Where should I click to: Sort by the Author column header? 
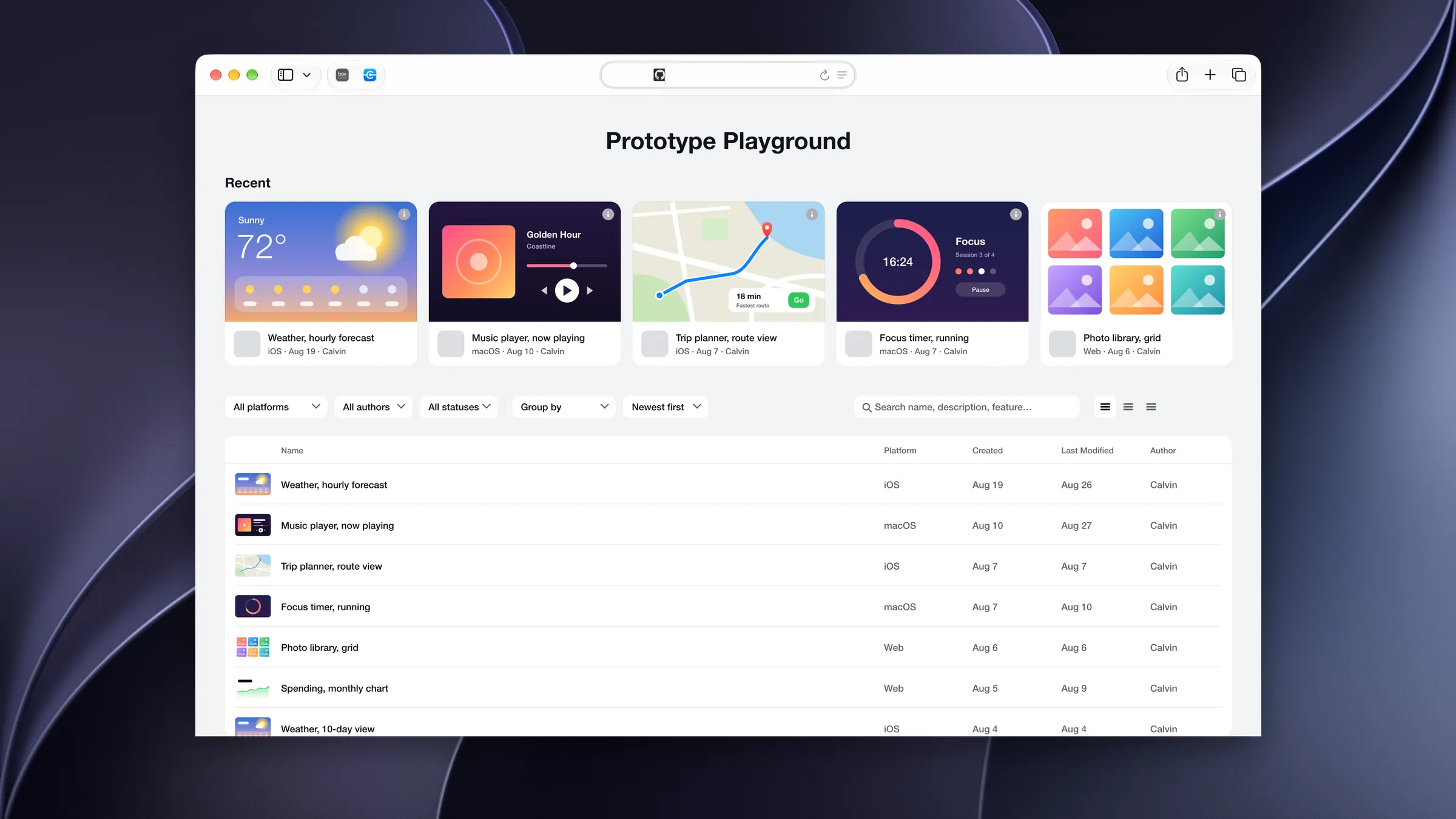click(x=1162, y=451)
